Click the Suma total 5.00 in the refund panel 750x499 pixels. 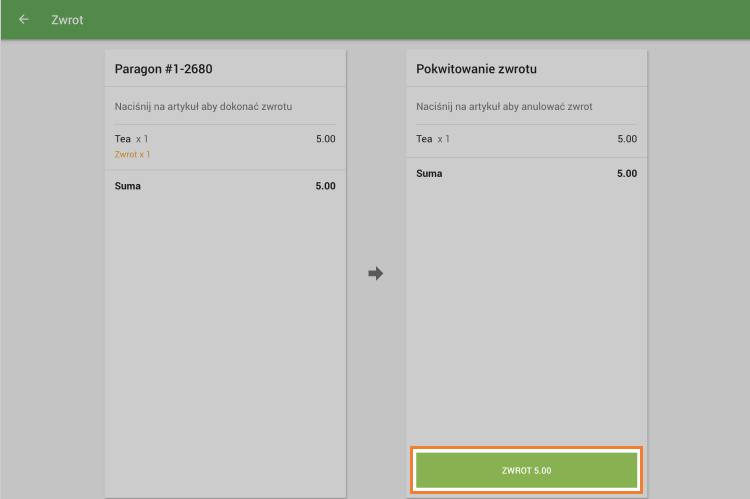(627, 173)
